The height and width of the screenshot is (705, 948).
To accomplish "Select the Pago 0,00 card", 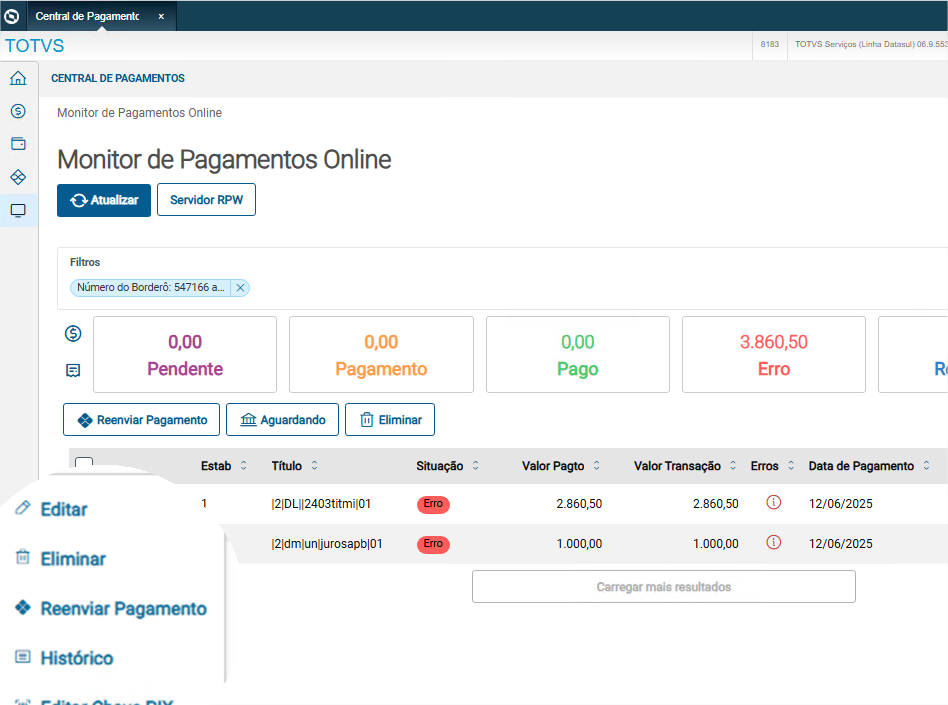I will pos(577,354).
